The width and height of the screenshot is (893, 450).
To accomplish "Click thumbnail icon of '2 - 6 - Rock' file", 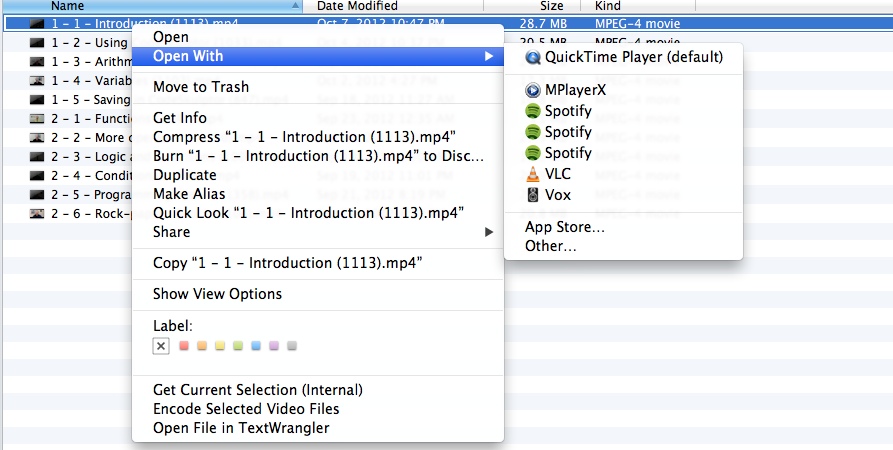I will pyautogui.click(x=37, y=213).
